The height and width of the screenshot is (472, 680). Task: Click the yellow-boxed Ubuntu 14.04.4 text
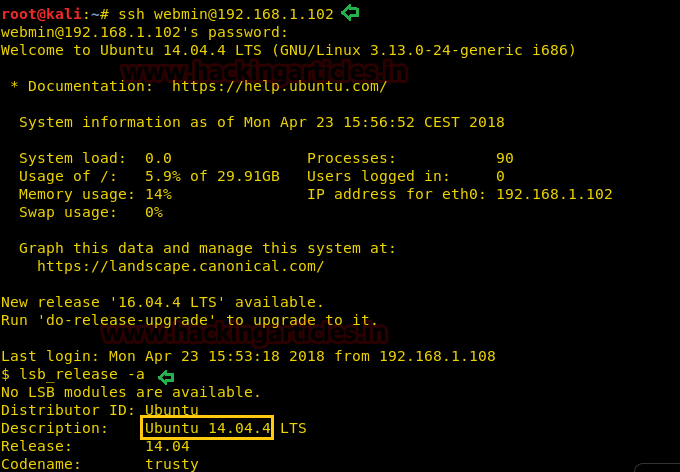pos(207,428)
